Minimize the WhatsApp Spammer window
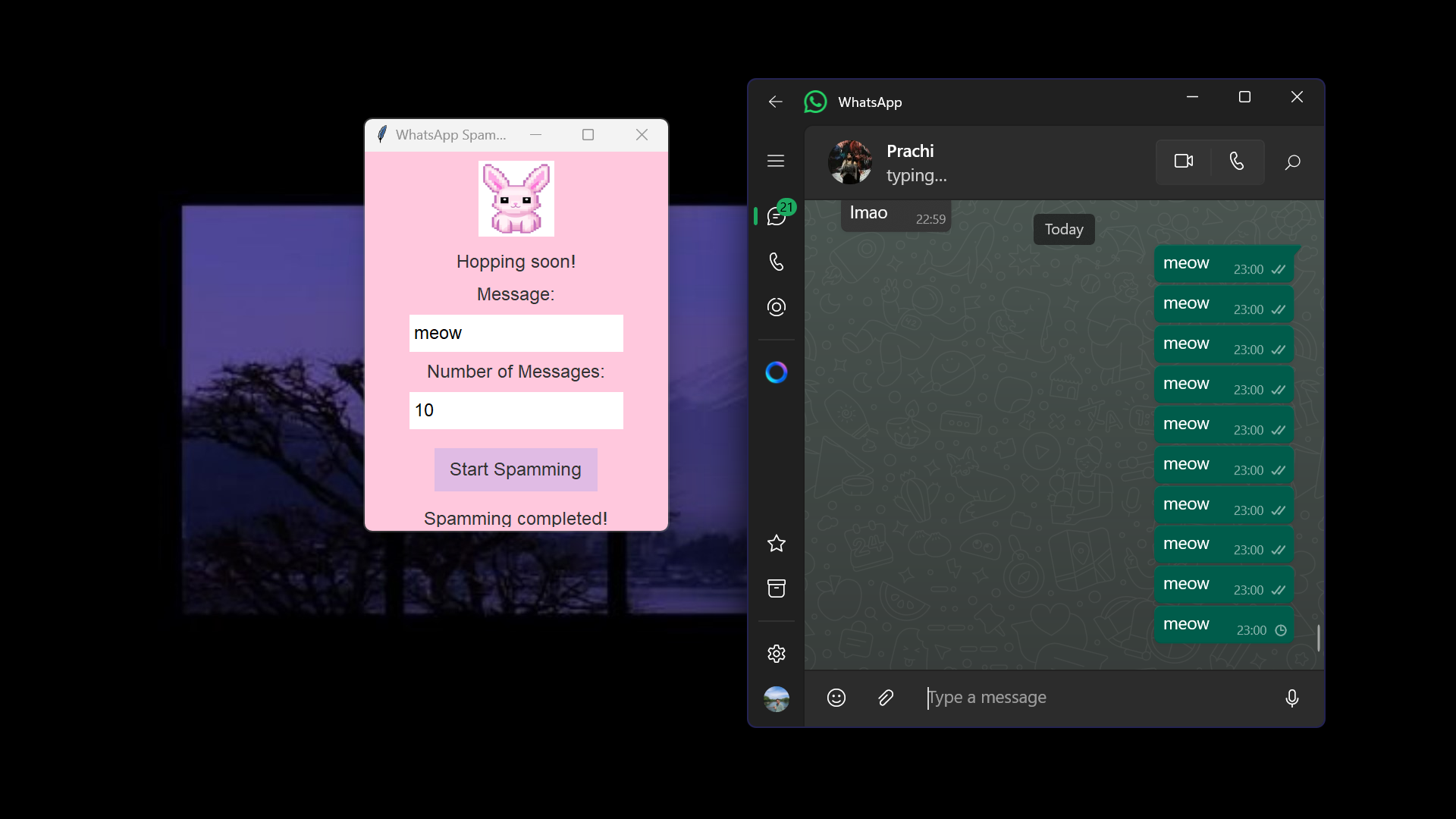The image size is (1456, 819). (x=536, y=135)
